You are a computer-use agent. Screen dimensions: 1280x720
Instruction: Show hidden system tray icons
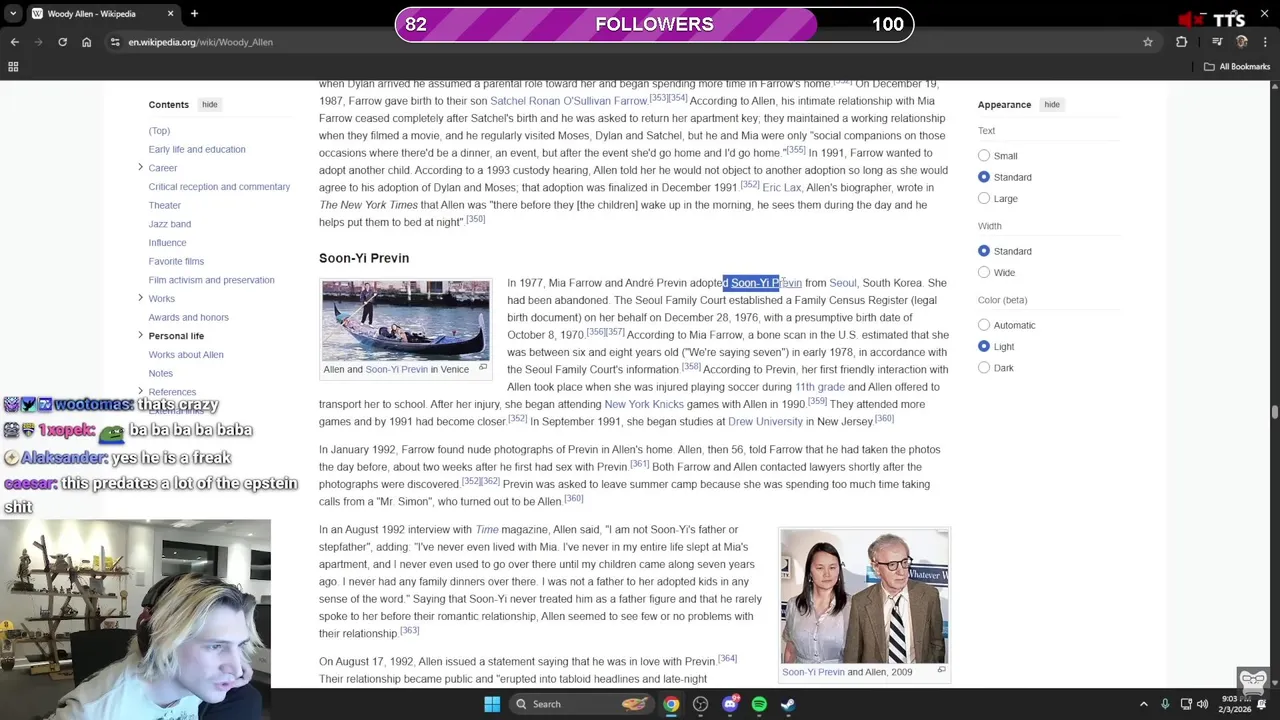1145,704
